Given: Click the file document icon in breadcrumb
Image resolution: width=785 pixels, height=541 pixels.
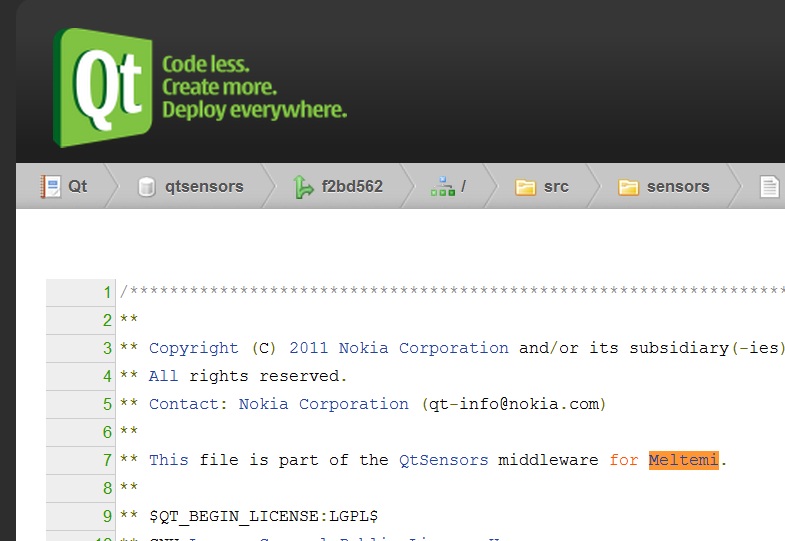Looking at the screenshot, I should click(769, 187).
